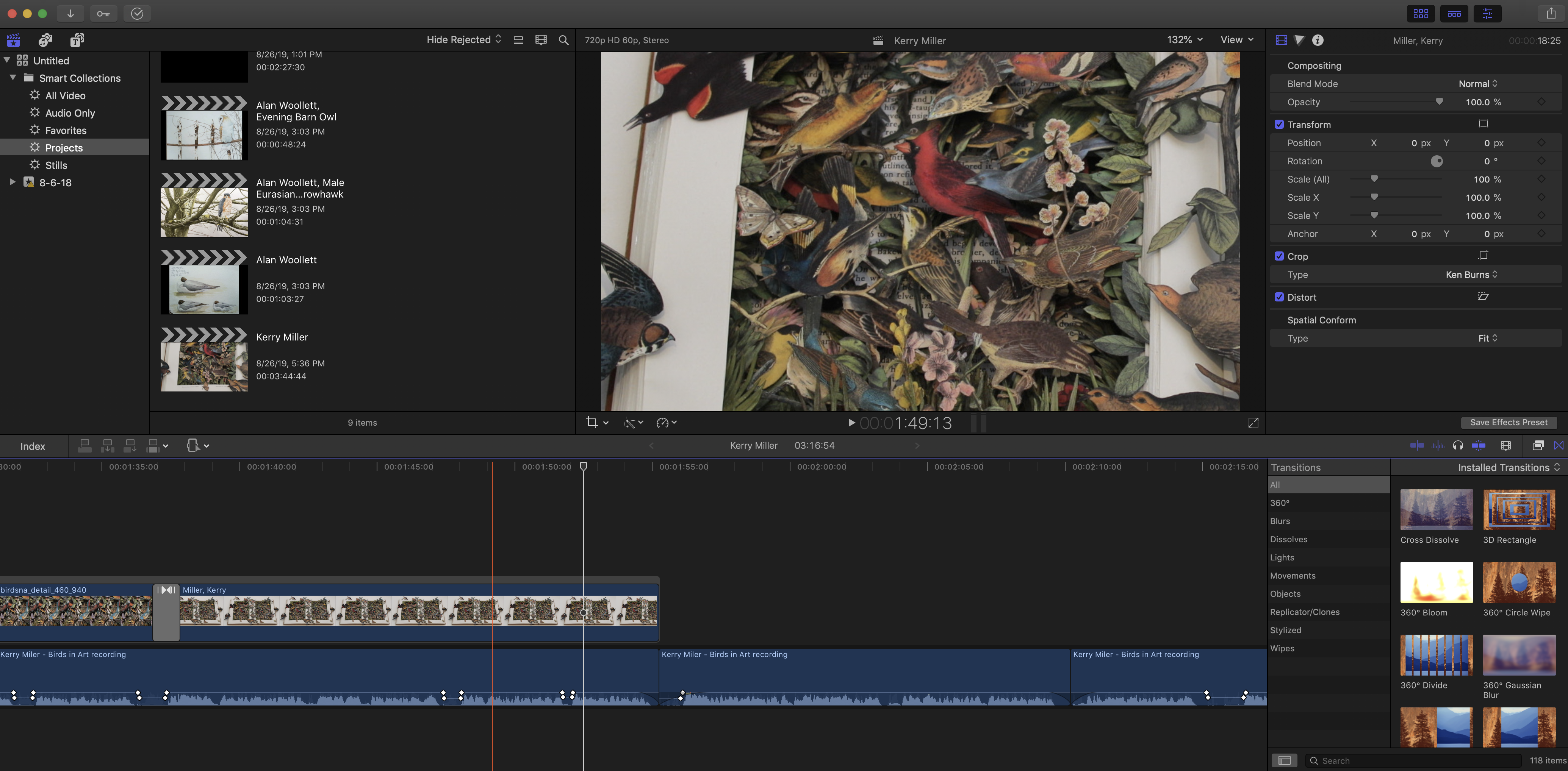The height and width of the screenshot is (771, 1568).
Task: Expand the 8-6-18 event disclosure triangle
Action: [12, 182]
